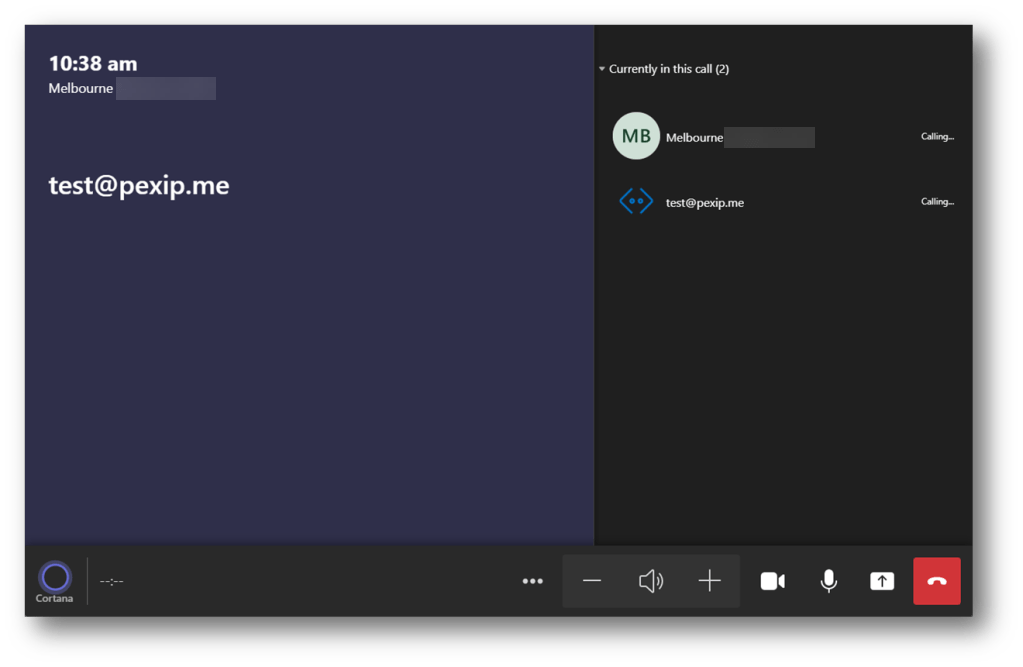Viewport: 1023px width, 667px height.
Task: Increase volume with the plus button
Action: coord(710,581)
